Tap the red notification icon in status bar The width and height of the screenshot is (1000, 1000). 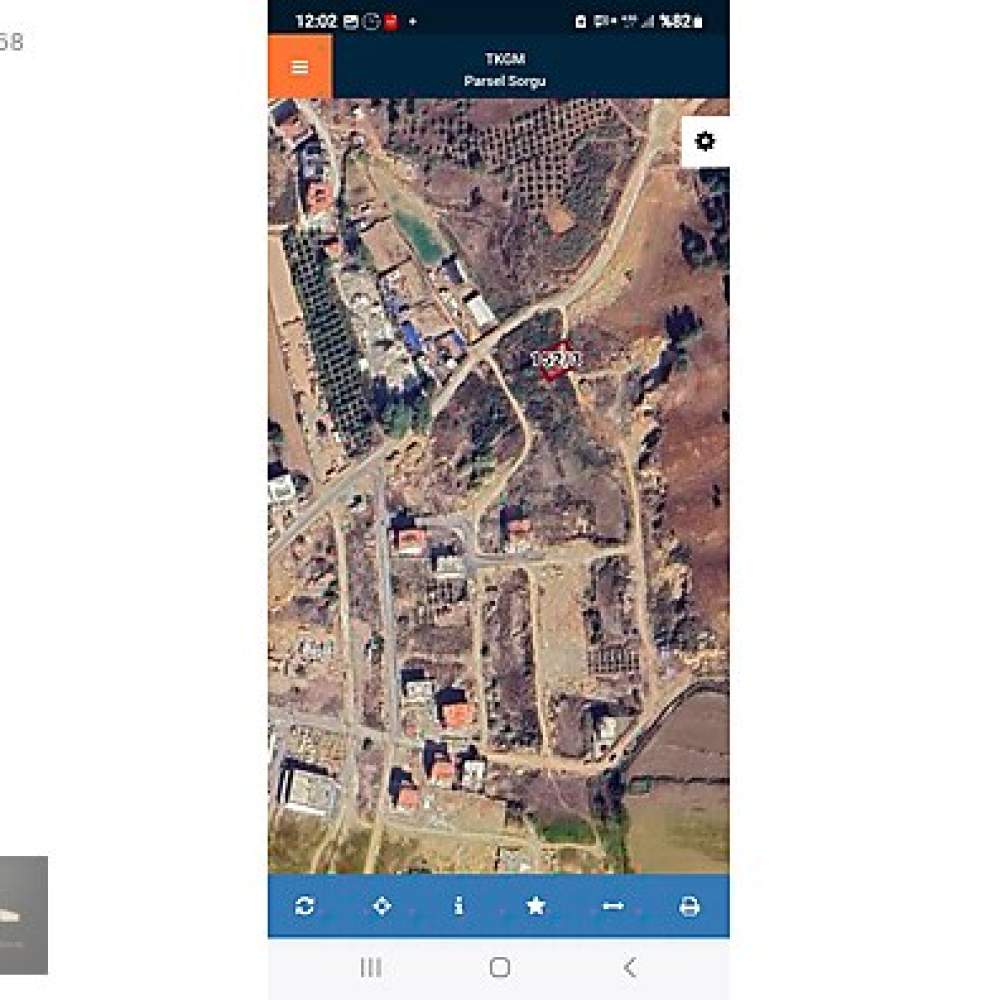(x=391, y=22)
